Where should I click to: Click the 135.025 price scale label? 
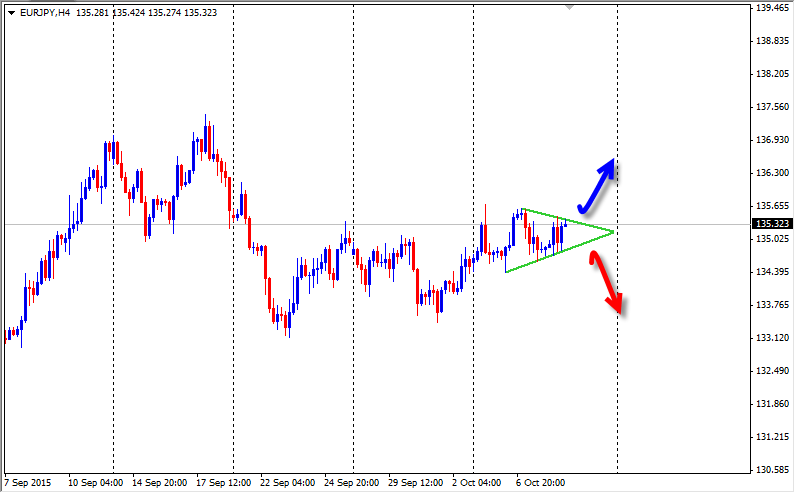pyautogui.click(x=772, y=238)
